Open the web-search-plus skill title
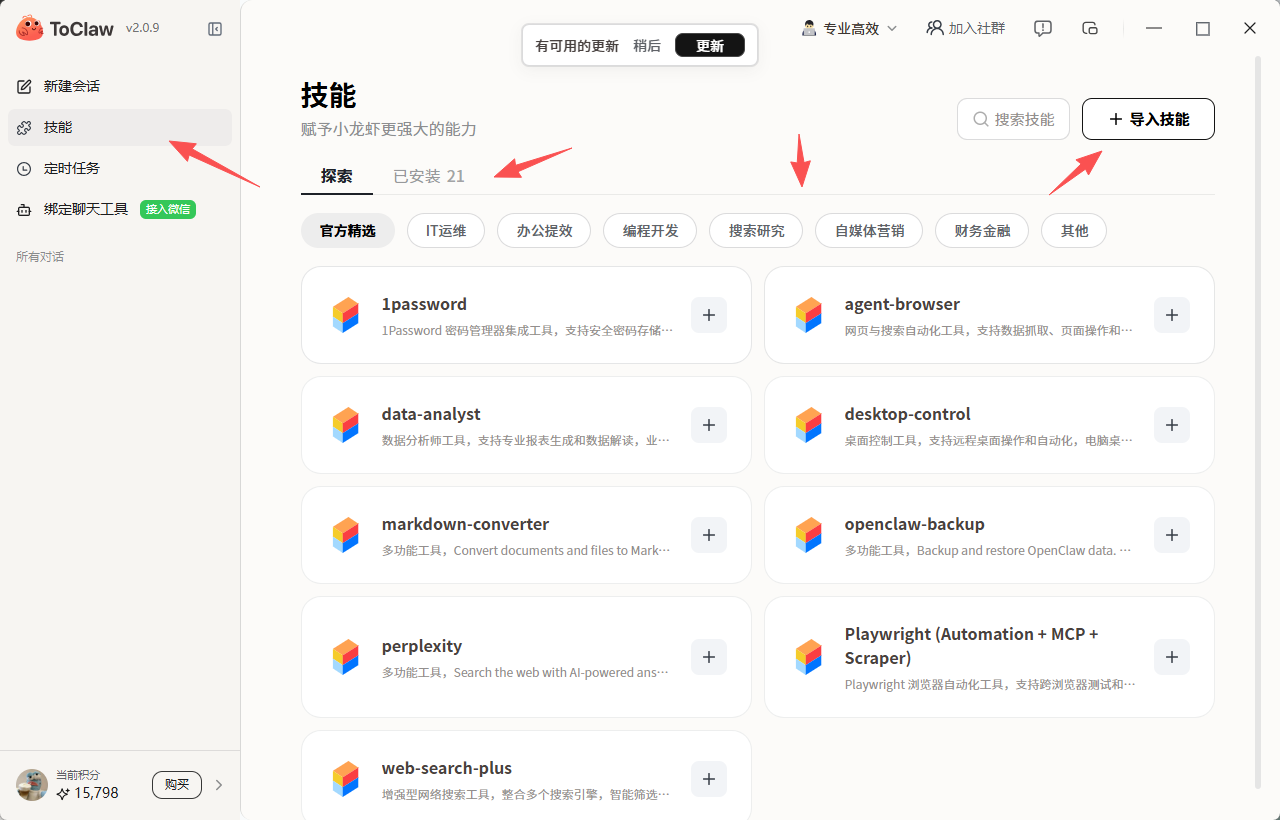The height and width of the screenshot is (820, 1280). point(446,768)
